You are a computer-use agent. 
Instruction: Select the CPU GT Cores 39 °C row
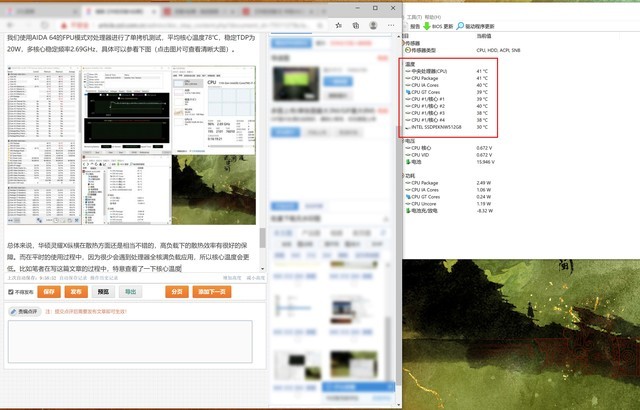[x=447, y=92]
